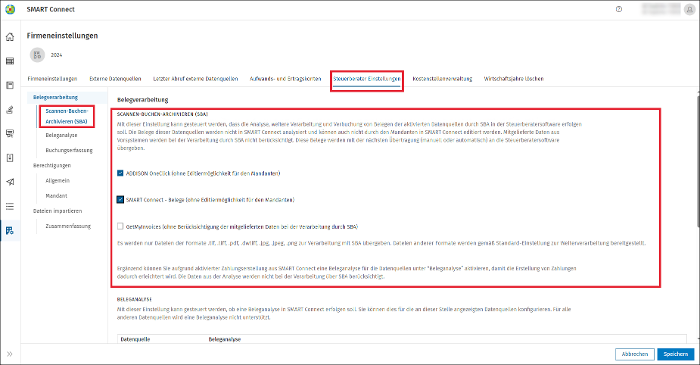Select Berechtigungen in the left tree
The image size is (700, 365).
click(x=52, y=166)
